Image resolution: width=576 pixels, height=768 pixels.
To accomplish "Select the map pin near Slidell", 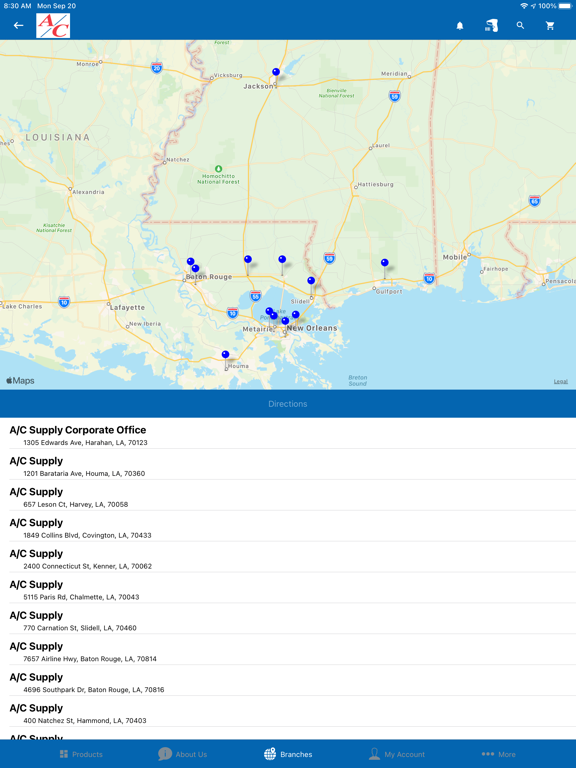I will (x=311, y=281).
